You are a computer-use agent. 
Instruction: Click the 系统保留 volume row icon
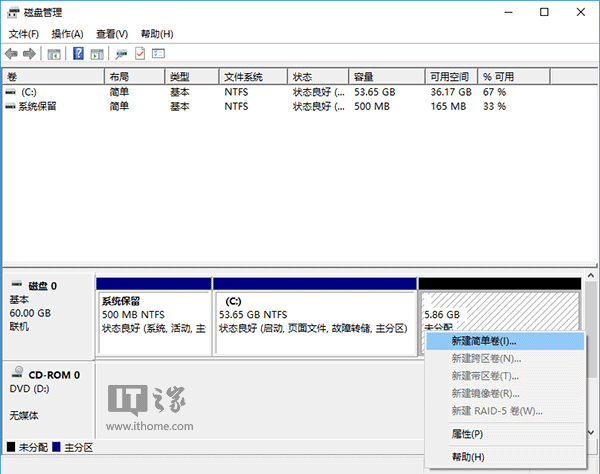coord(11,106)
